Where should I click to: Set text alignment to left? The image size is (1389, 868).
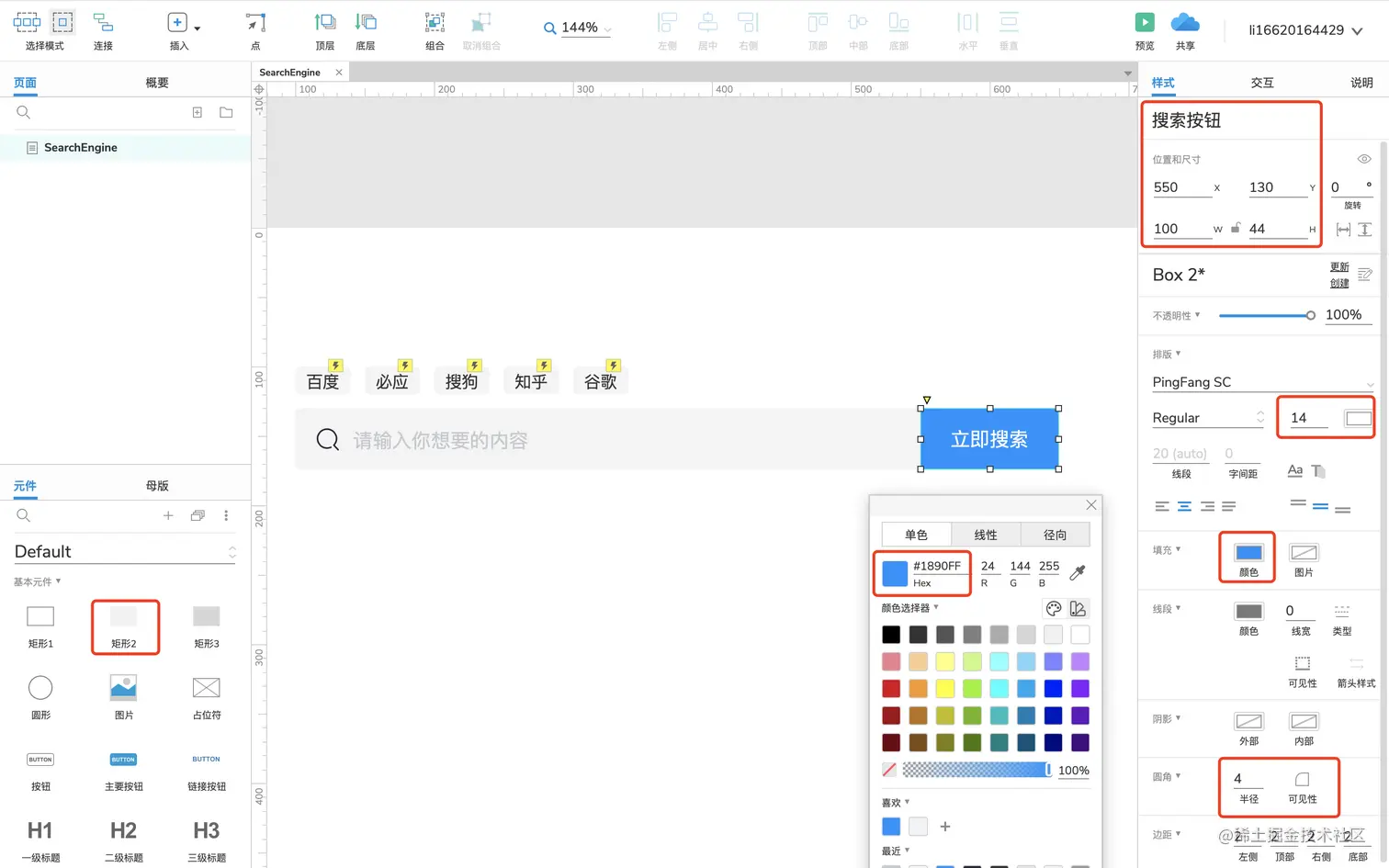[x=1162, y=506]
